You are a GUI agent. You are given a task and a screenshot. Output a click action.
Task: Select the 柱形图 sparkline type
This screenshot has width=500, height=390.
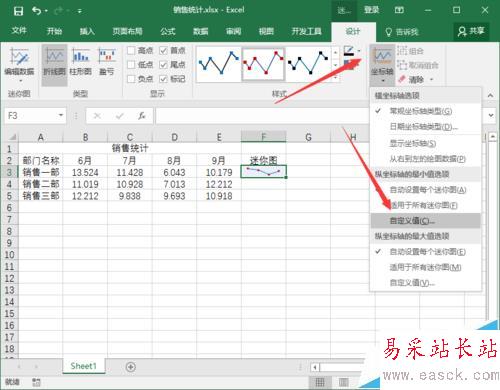(80, 62)
